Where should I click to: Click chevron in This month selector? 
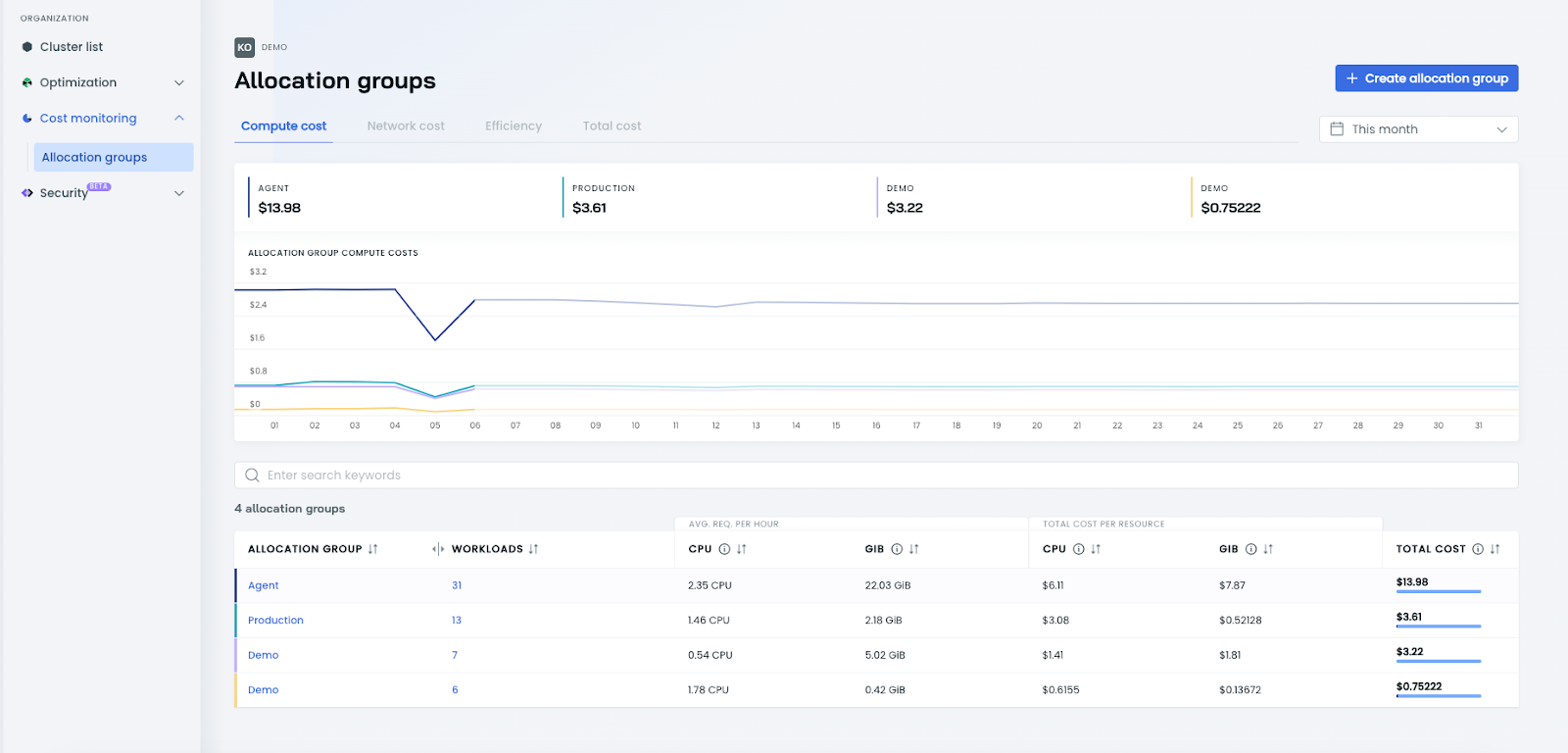[x=1501, y=129]
